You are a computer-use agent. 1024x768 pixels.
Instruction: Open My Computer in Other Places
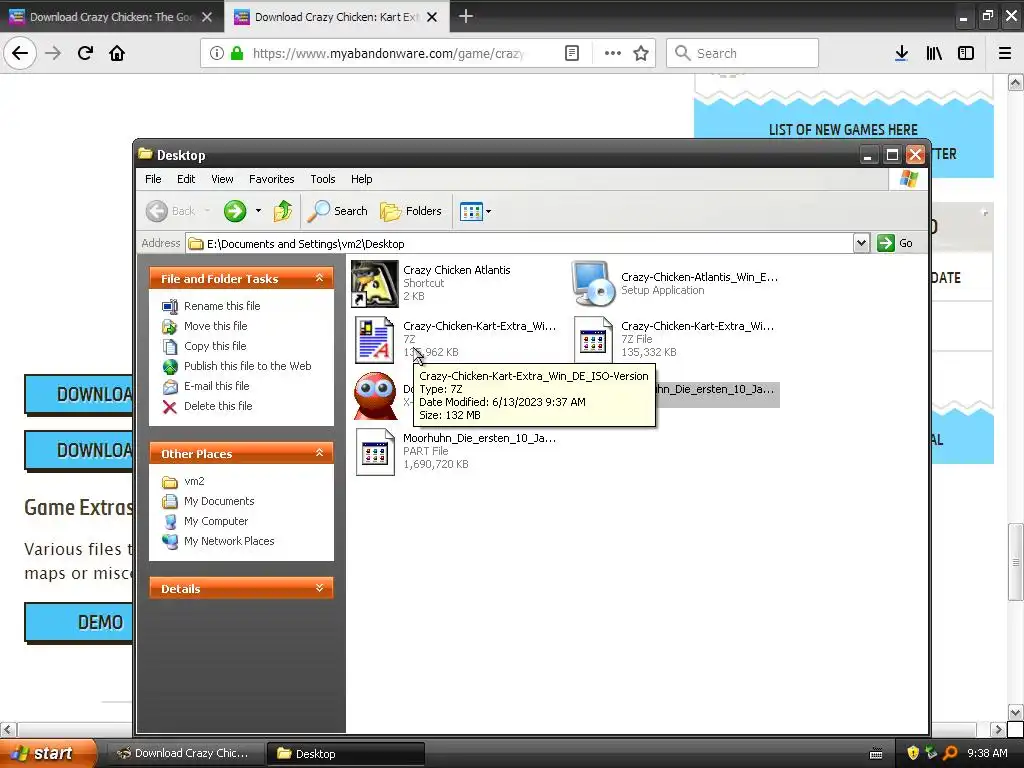tap(216, 521)
